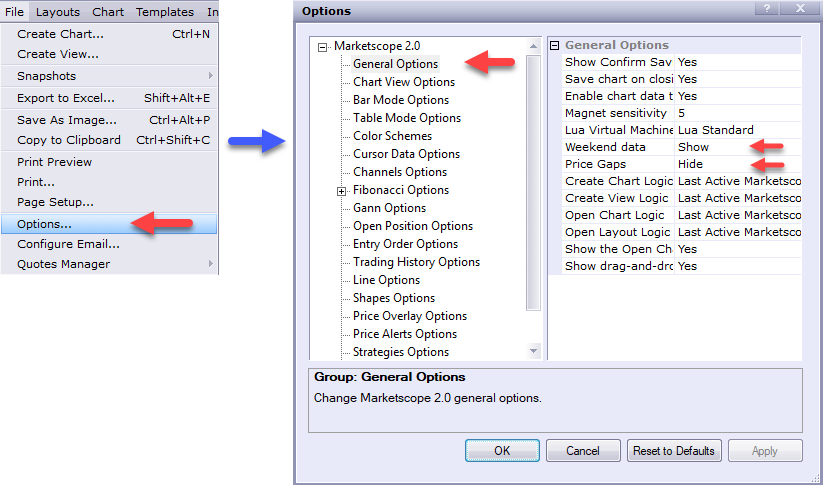Click the Options dialog help button
This screenshot has width=823, height=485.
coord(767,8)
